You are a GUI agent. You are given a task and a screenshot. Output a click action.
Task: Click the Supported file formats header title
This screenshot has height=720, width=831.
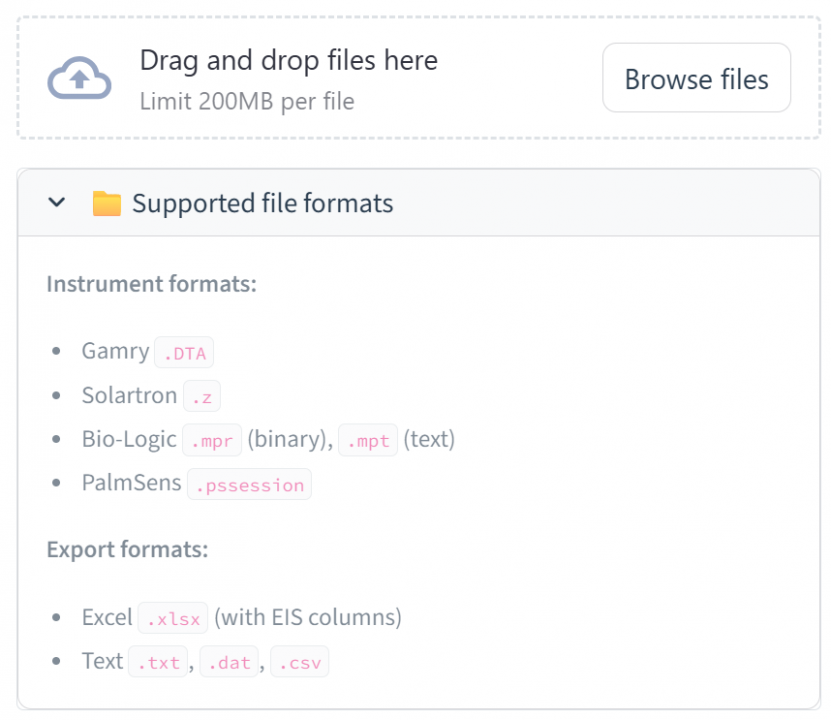click(262, 203)
